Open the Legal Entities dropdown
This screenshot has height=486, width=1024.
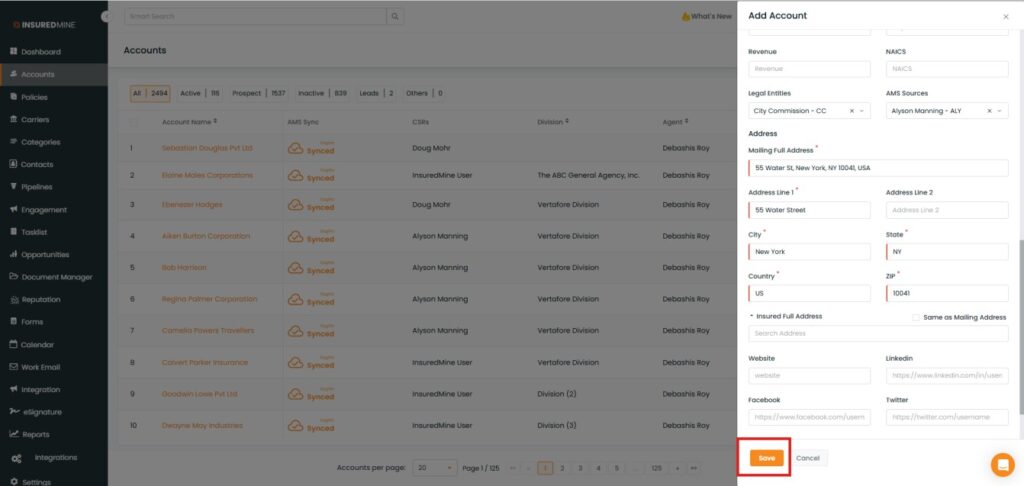863,111
